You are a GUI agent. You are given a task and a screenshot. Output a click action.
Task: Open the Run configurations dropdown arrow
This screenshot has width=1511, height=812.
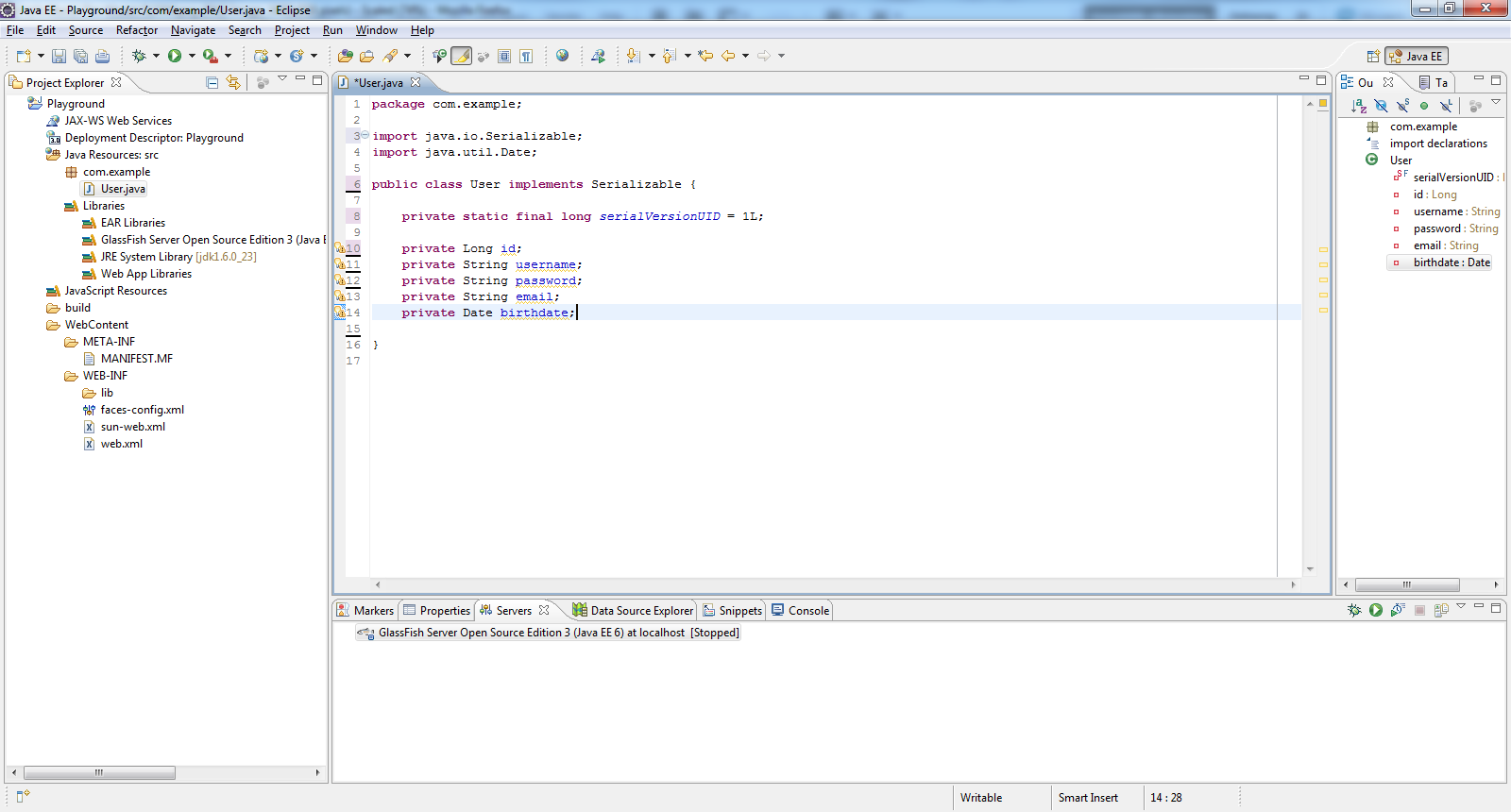[192, 56]
